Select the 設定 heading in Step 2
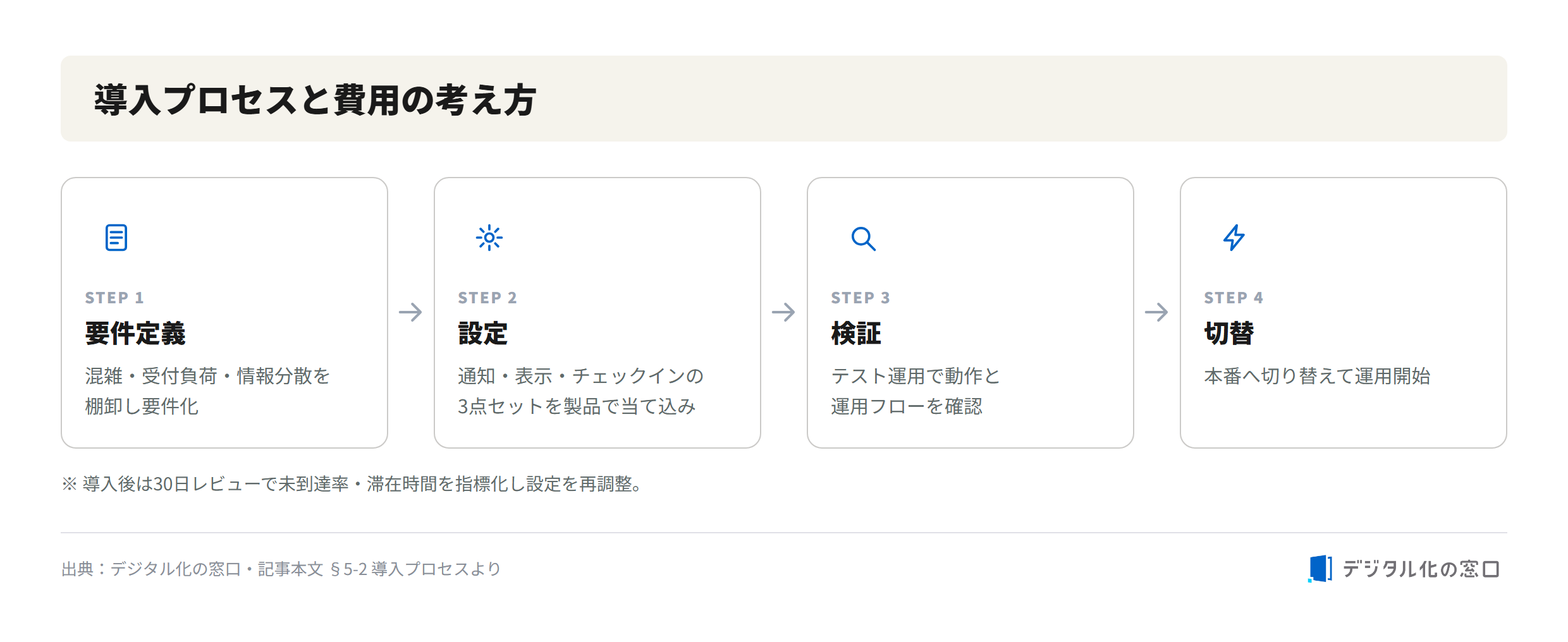 [483, 333]
